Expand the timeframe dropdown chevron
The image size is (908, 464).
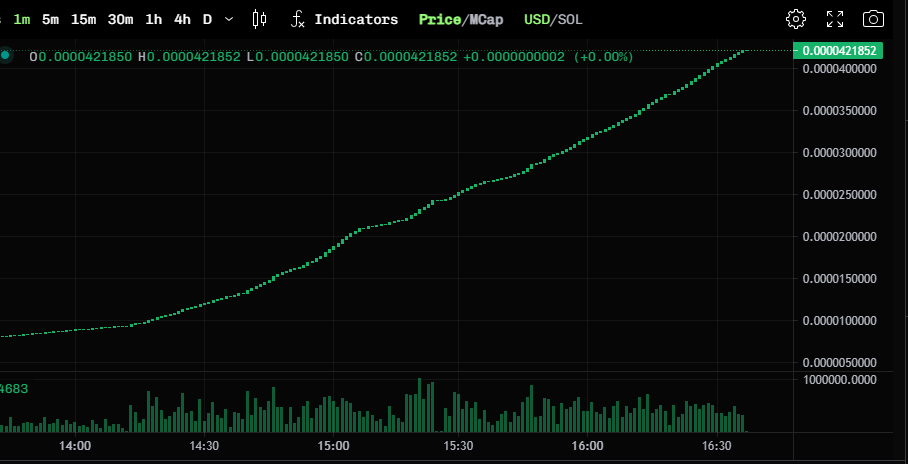[229, 19]
